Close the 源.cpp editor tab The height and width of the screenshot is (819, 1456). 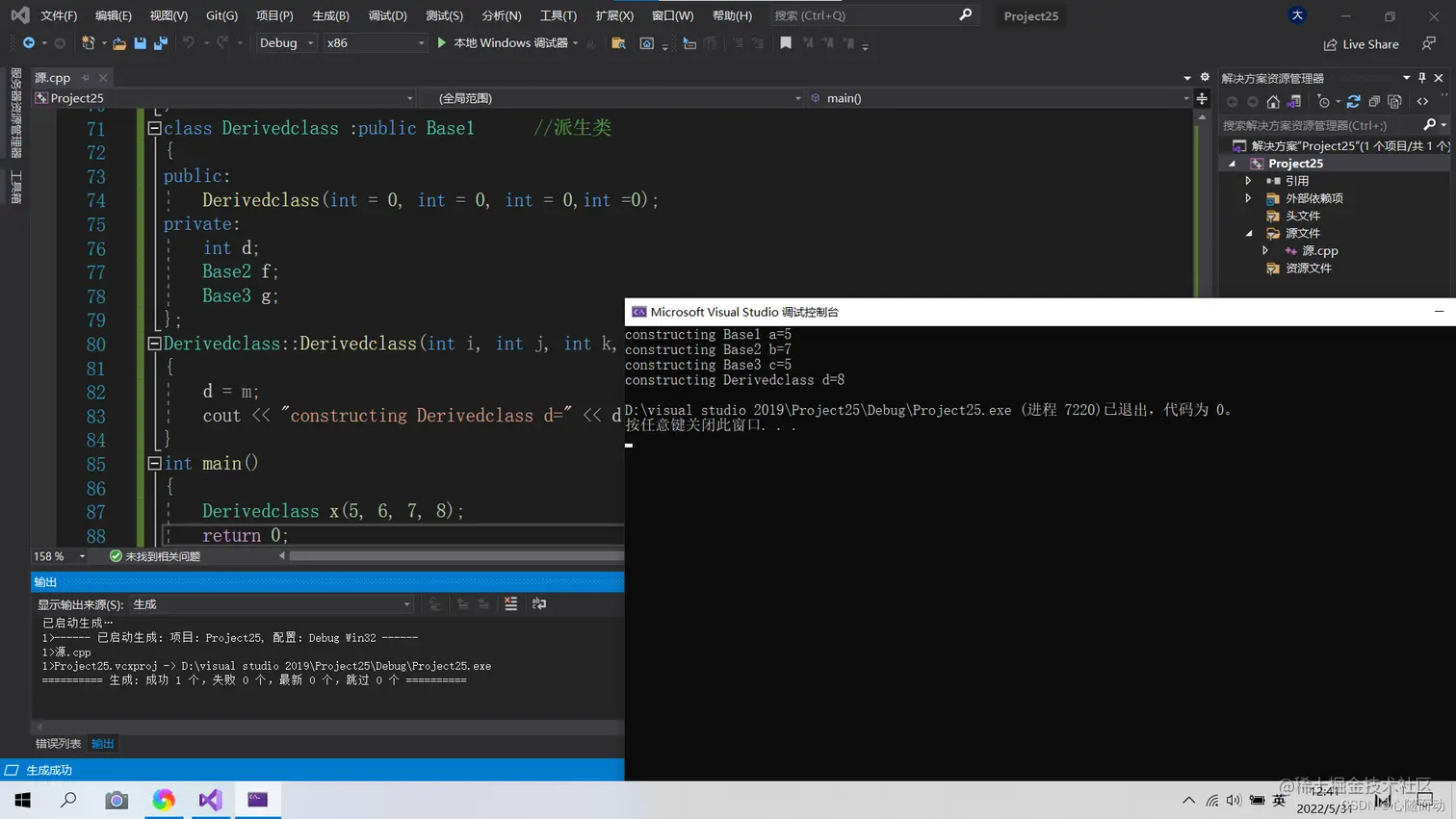coord(103,78)
